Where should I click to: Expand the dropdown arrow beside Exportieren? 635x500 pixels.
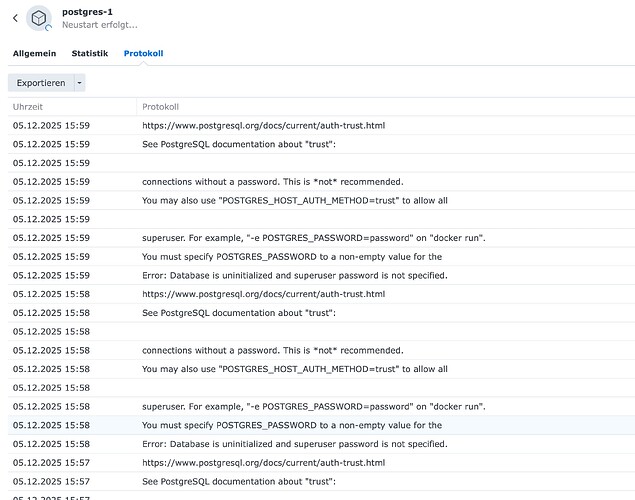click(x=80, y=83)
